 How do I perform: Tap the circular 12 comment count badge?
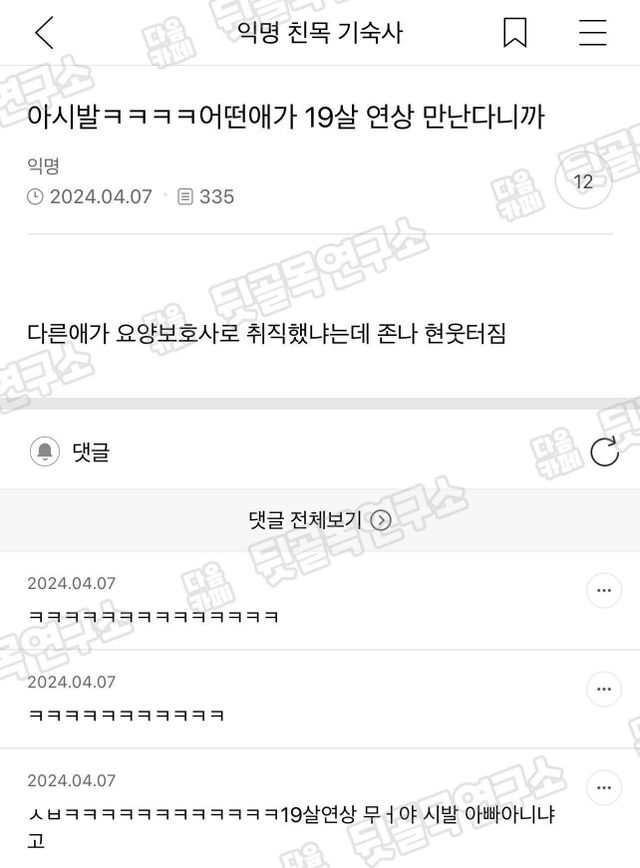coord(584,181)
